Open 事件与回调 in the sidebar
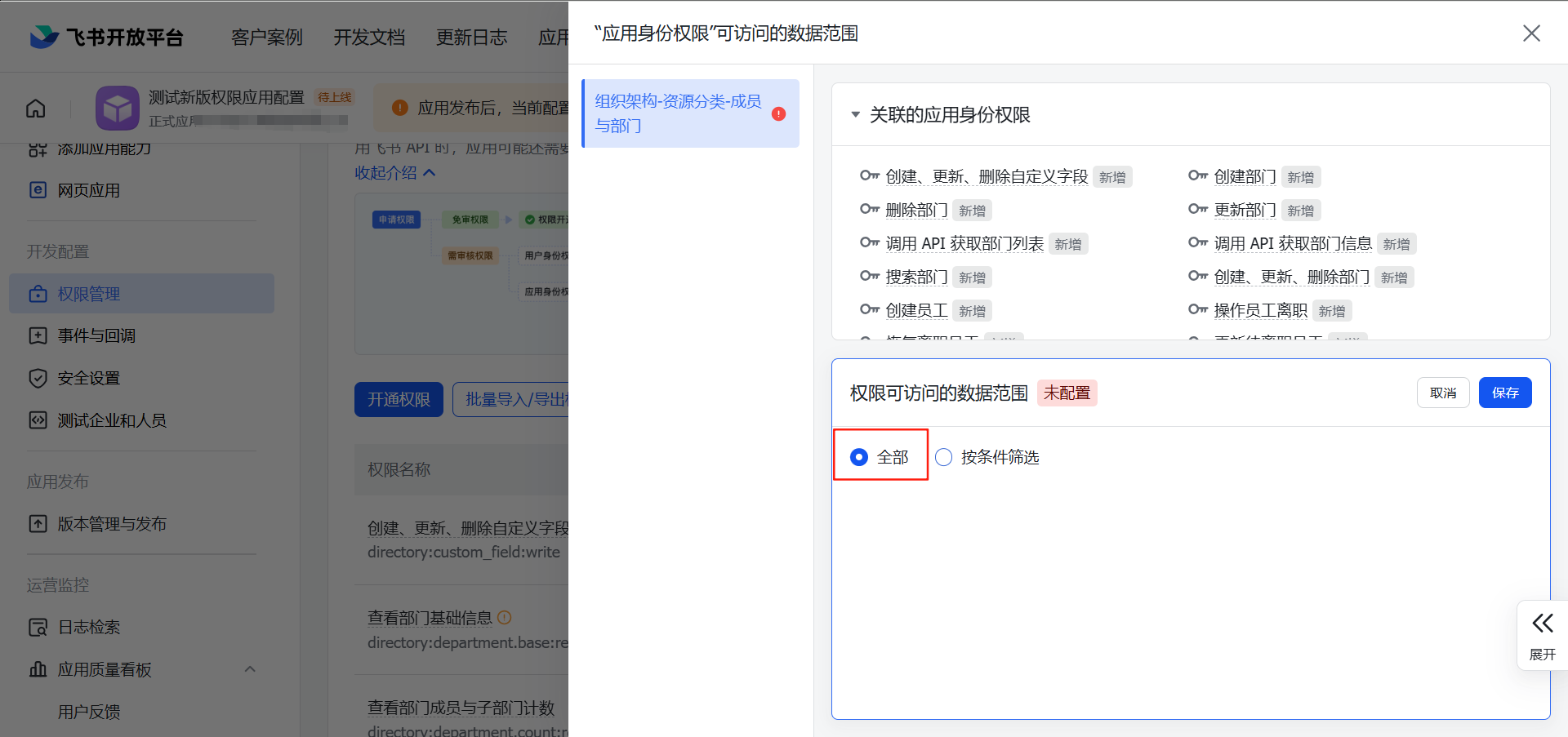This screenshot has width=1568, height=737. pos(96,335)
